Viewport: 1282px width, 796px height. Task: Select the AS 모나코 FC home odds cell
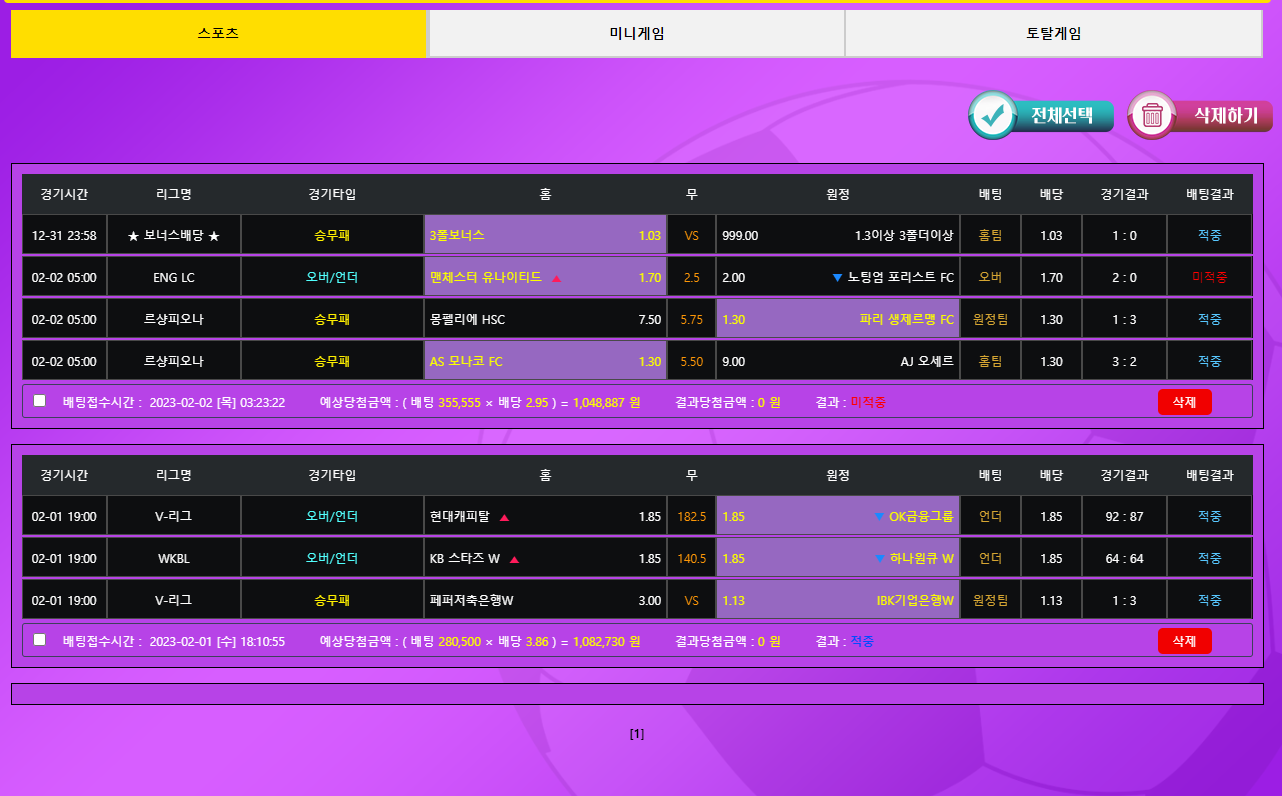[x=545, y=362]
